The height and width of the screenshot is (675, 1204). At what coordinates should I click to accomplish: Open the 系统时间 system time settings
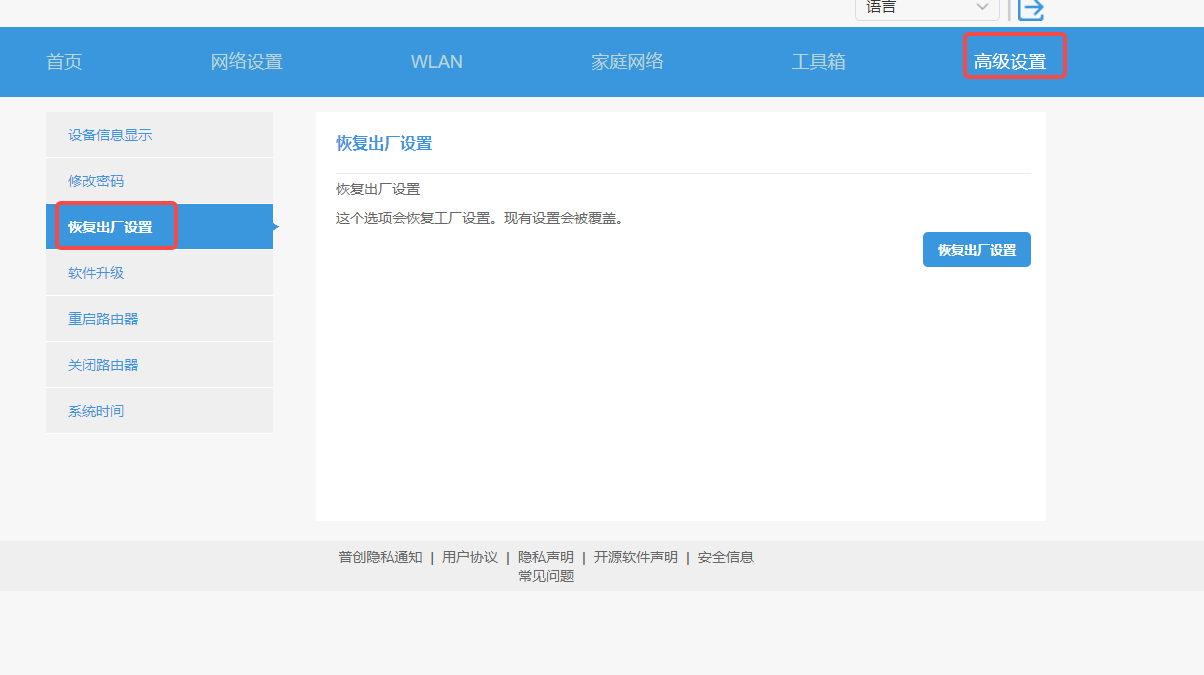pyautogui.click(x=95, y=410)
